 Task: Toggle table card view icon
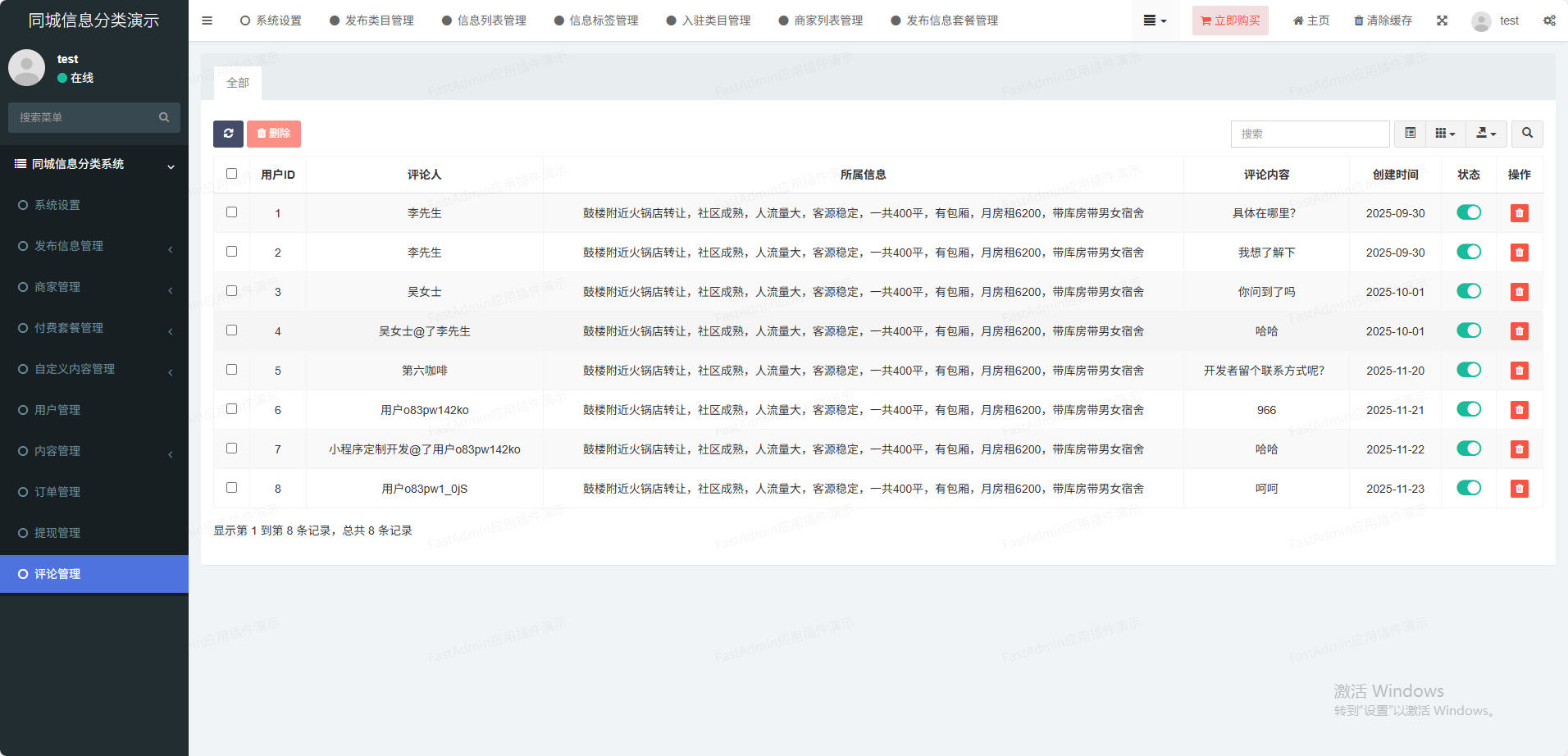pos(1410,134)
